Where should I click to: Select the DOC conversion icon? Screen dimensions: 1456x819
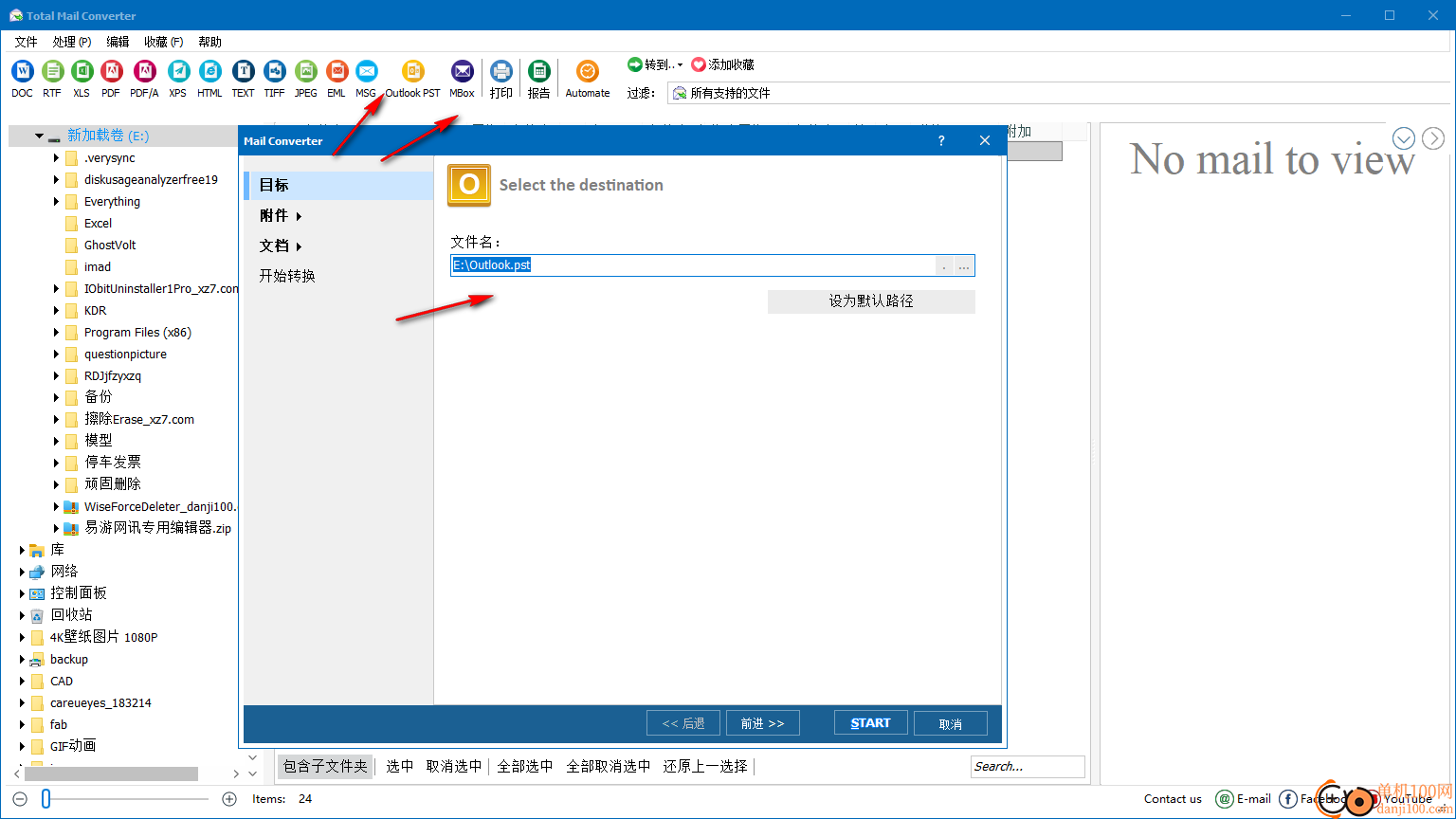22,71
